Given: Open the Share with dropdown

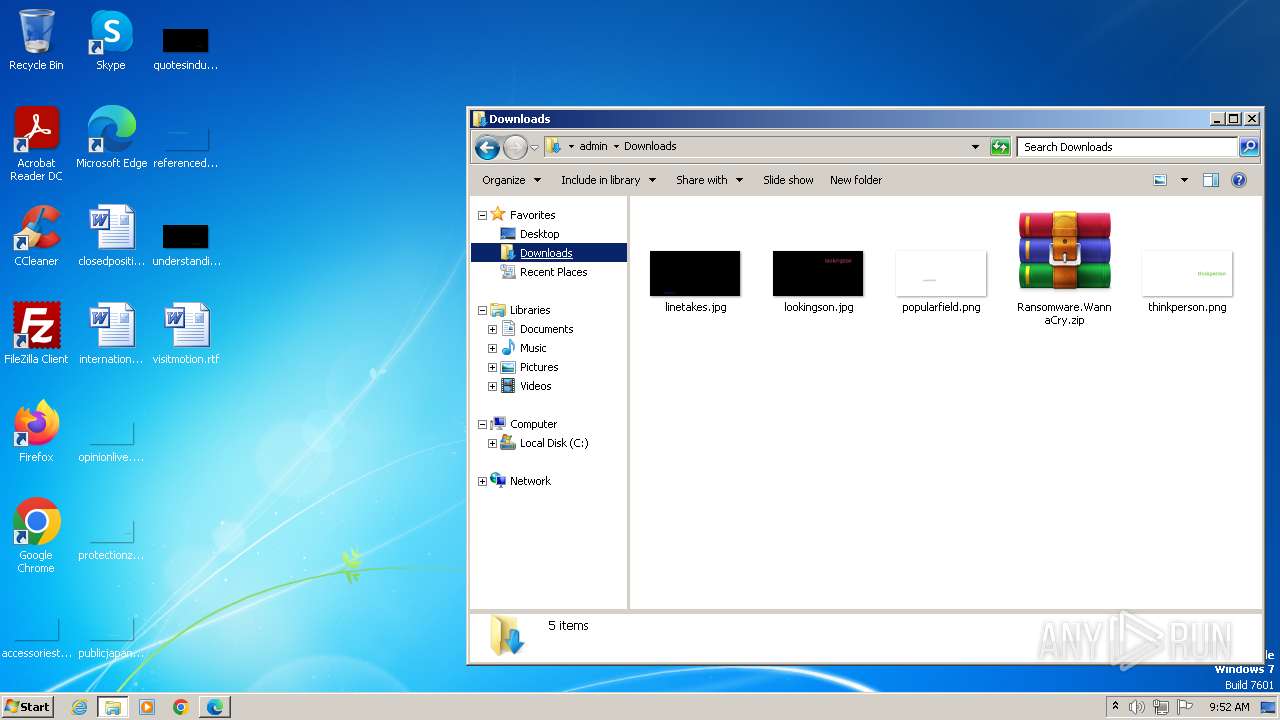Looking at the screenshot, I should click(709, 180).
